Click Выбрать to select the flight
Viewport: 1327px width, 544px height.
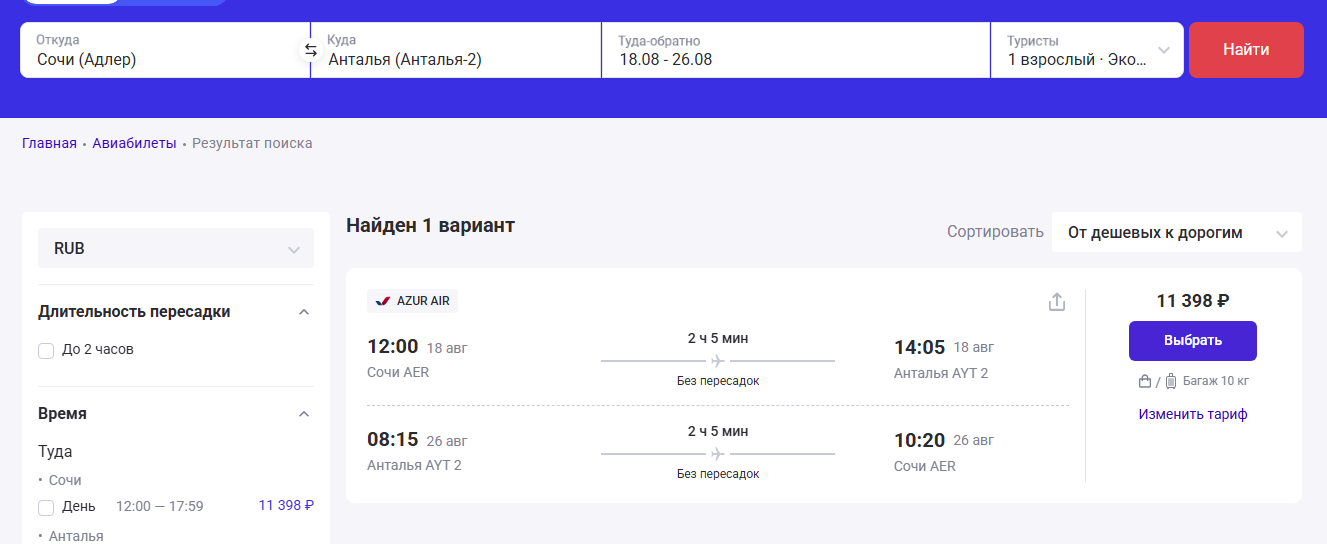pos(1192,341)
